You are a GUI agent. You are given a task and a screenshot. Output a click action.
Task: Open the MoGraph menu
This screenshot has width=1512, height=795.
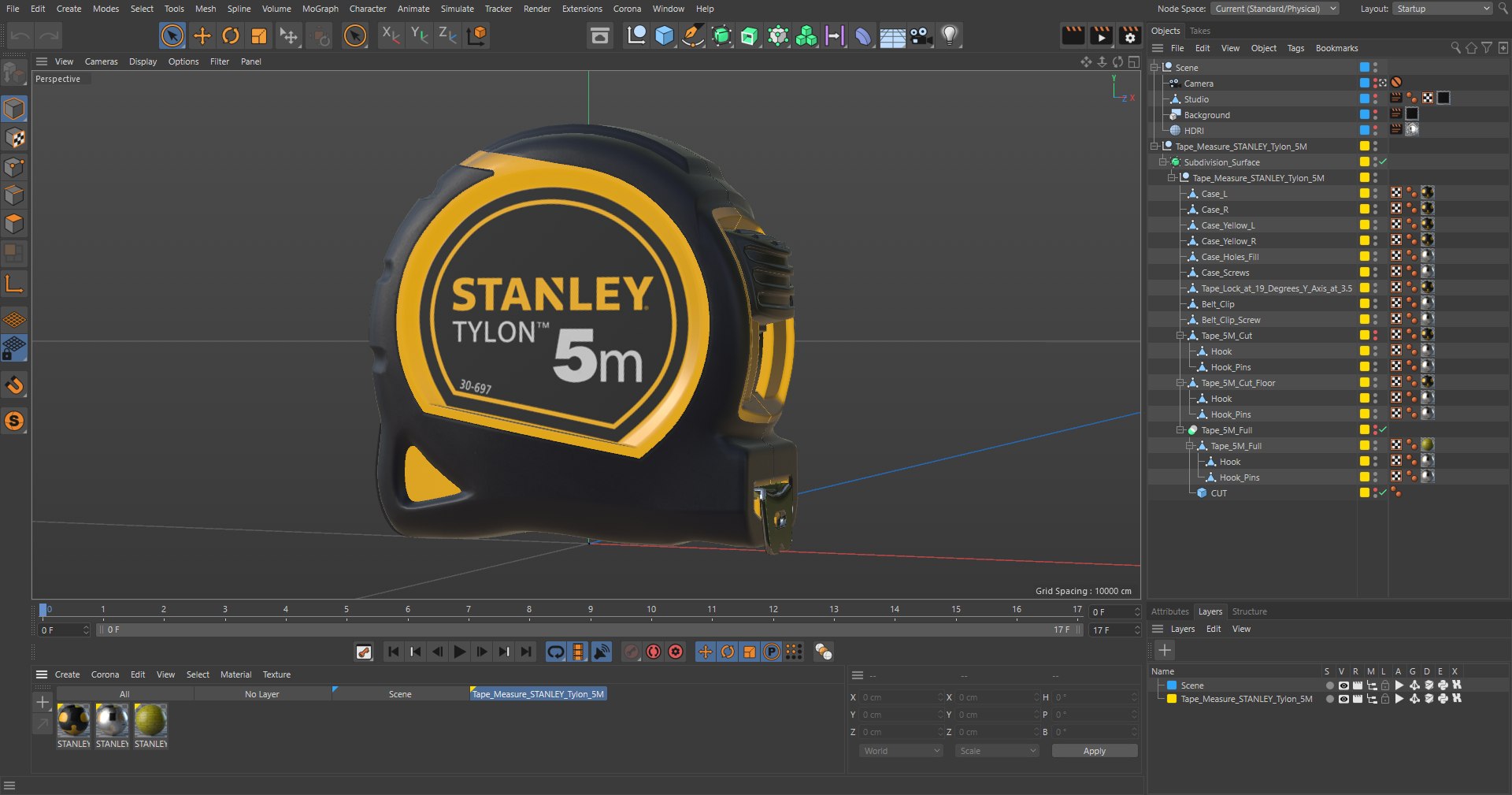[x=320, y=9]
